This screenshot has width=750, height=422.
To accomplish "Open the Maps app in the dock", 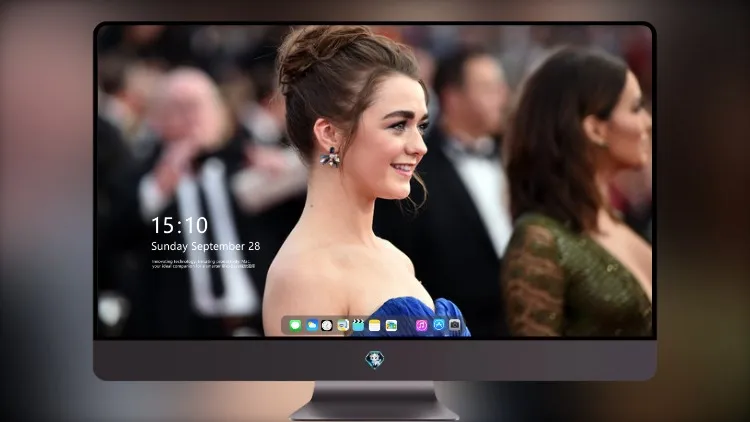I will click(391, 325).
